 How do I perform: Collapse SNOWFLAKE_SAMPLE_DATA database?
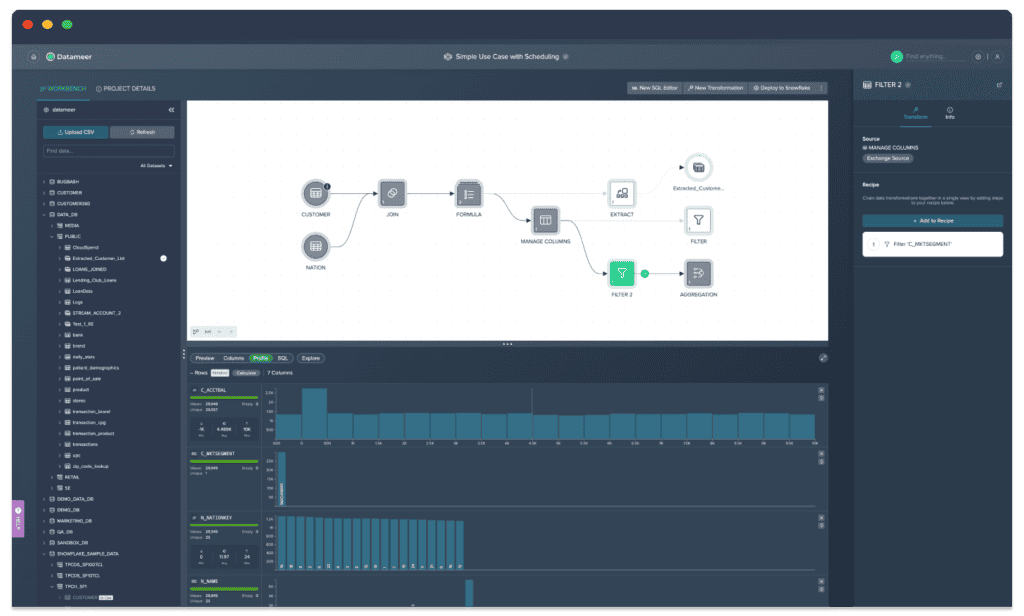(x=44, y=554)
